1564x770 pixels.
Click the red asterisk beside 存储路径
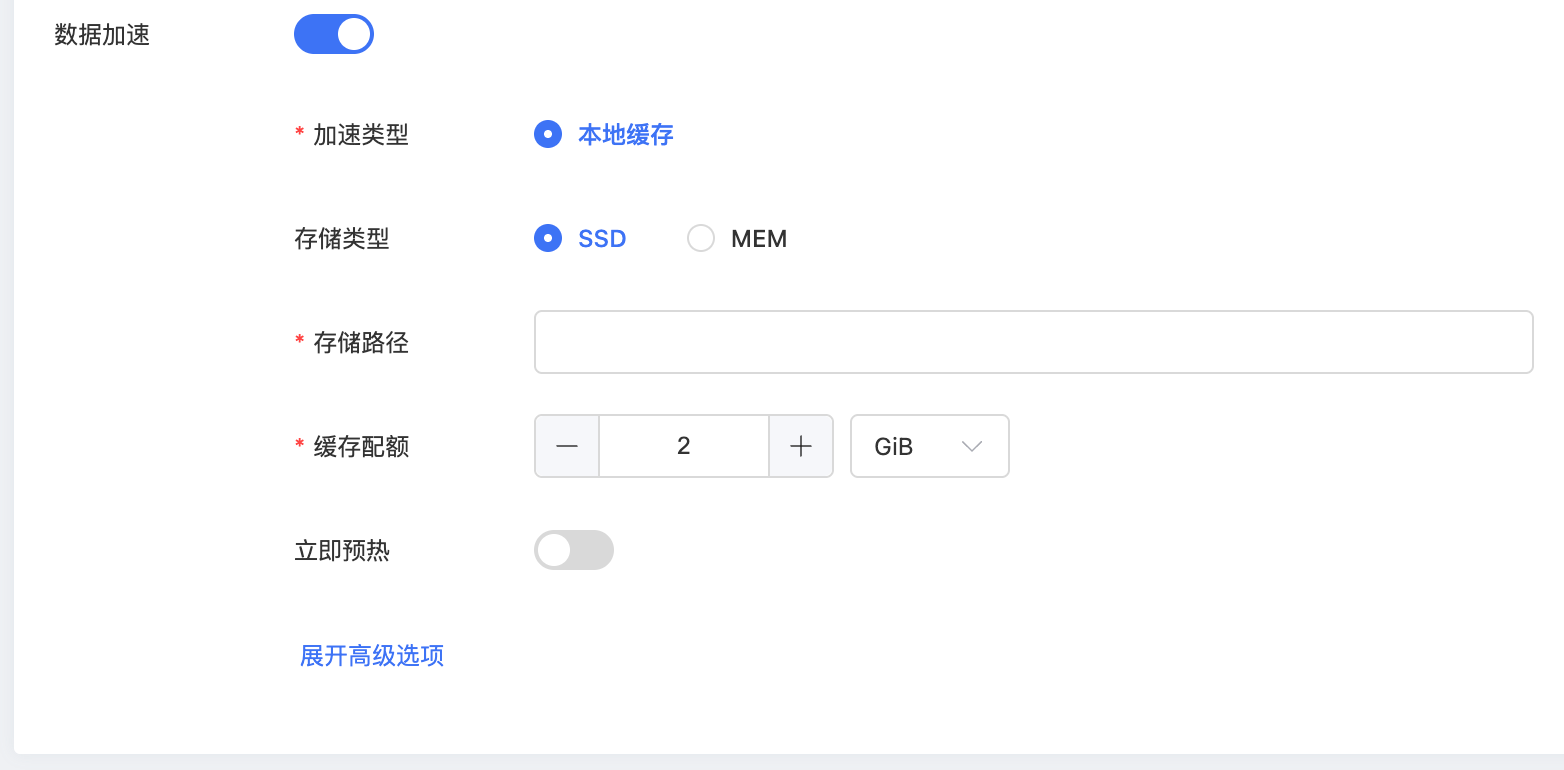click(x=300, y=341)
